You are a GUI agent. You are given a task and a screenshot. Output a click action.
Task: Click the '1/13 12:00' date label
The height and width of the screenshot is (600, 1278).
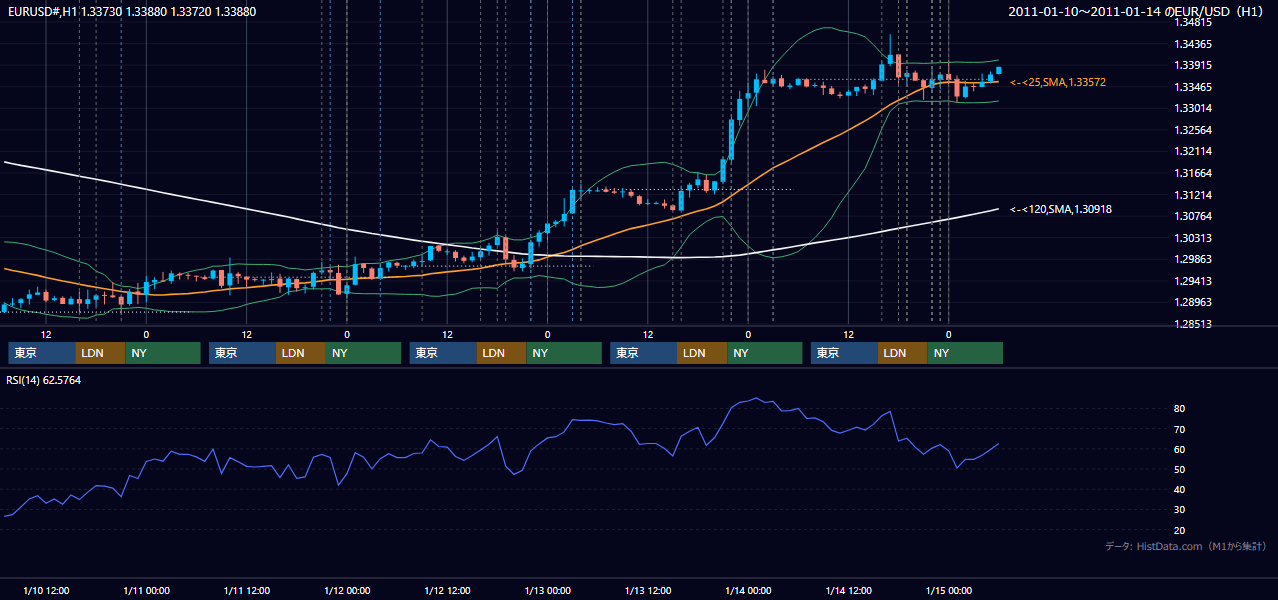point(648,590)
